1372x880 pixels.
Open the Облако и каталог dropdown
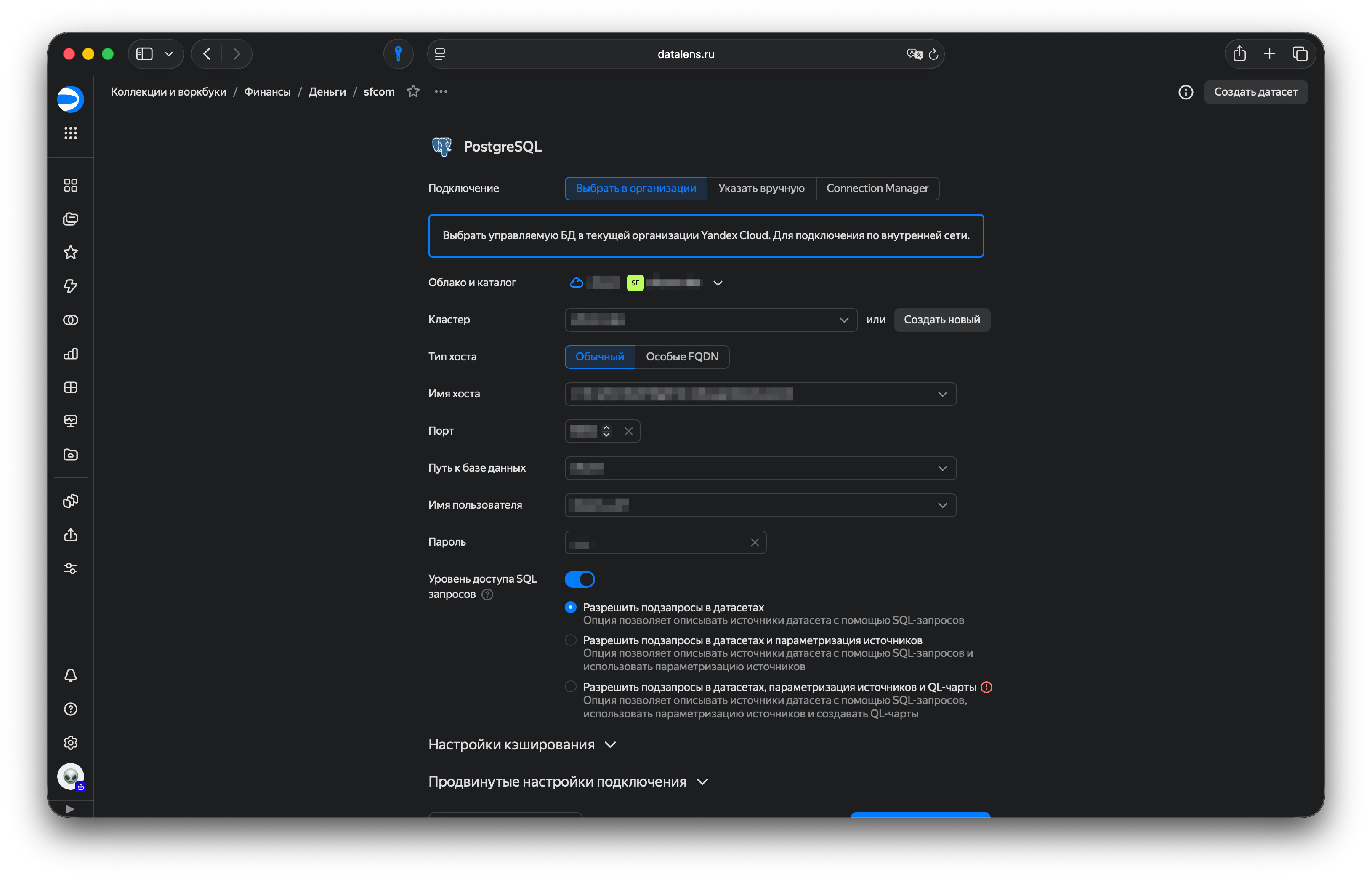coord(718,283)
